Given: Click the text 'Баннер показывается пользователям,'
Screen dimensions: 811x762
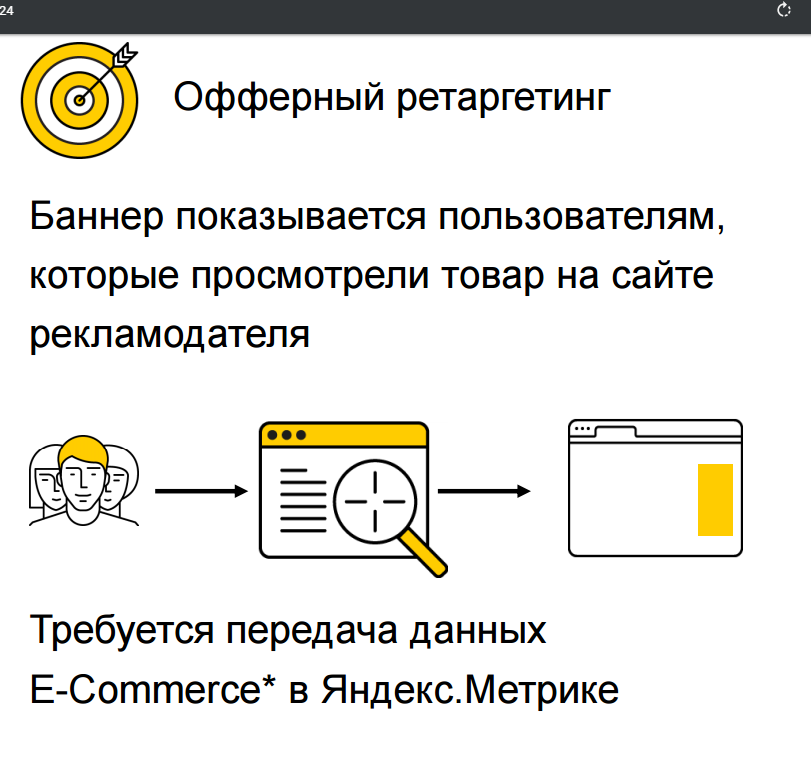Looking at the screenshot, I should click(377, 217).
